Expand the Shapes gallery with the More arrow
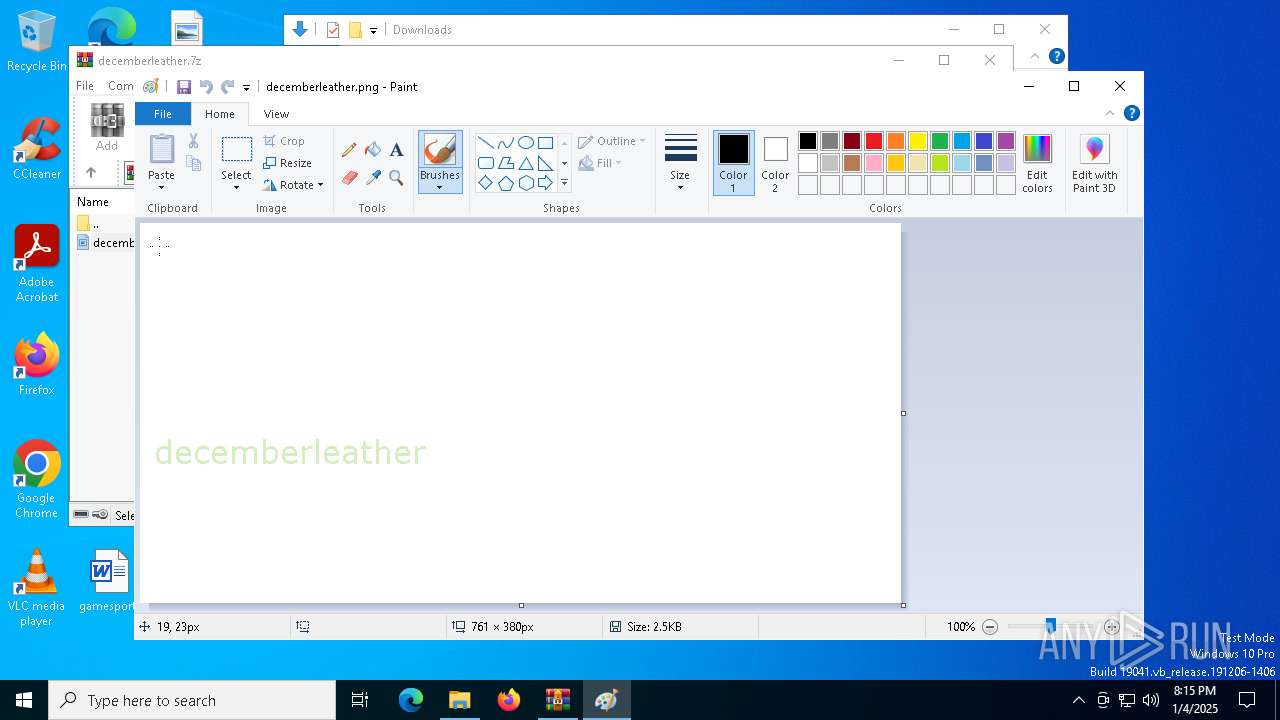This screenshot has height=720, width=1280. pyautogui.click(x=564, y=183)
